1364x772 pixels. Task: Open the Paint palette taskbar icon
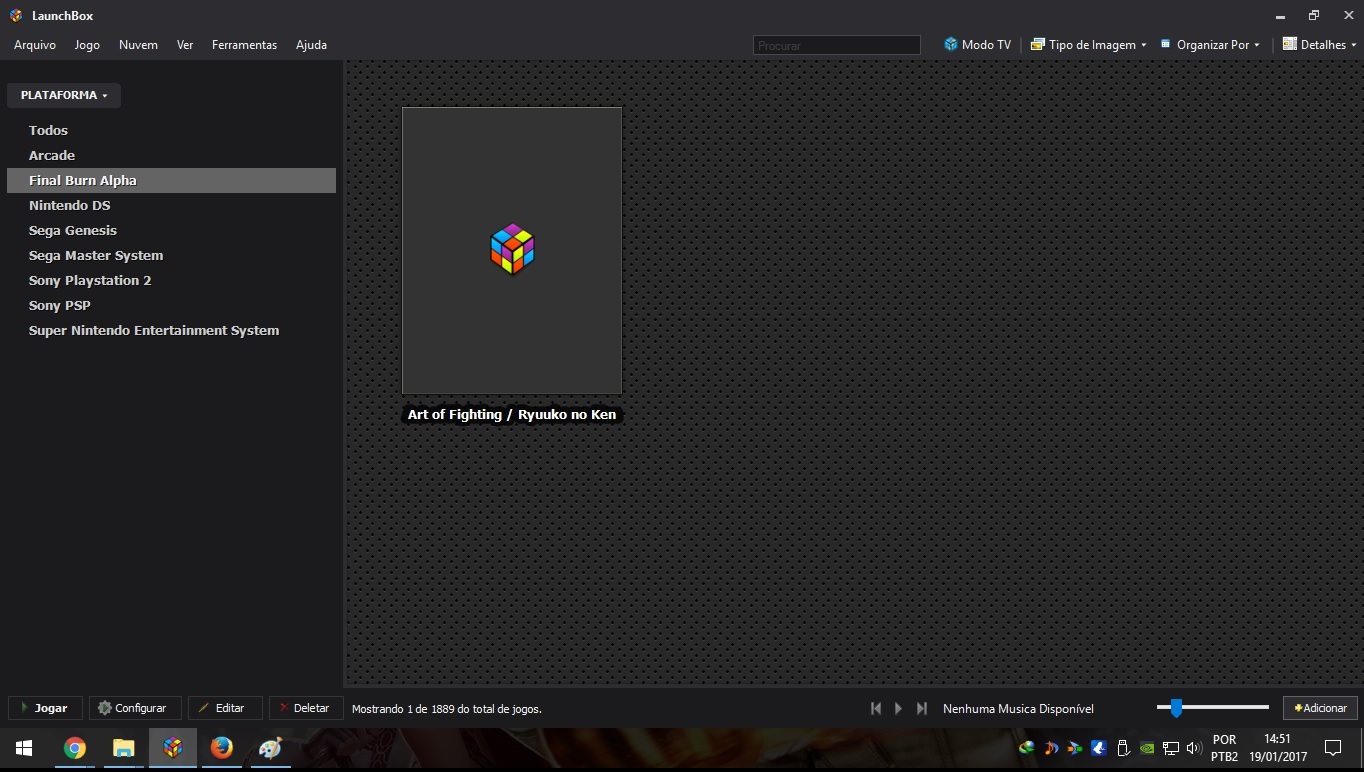click(270, 748)
